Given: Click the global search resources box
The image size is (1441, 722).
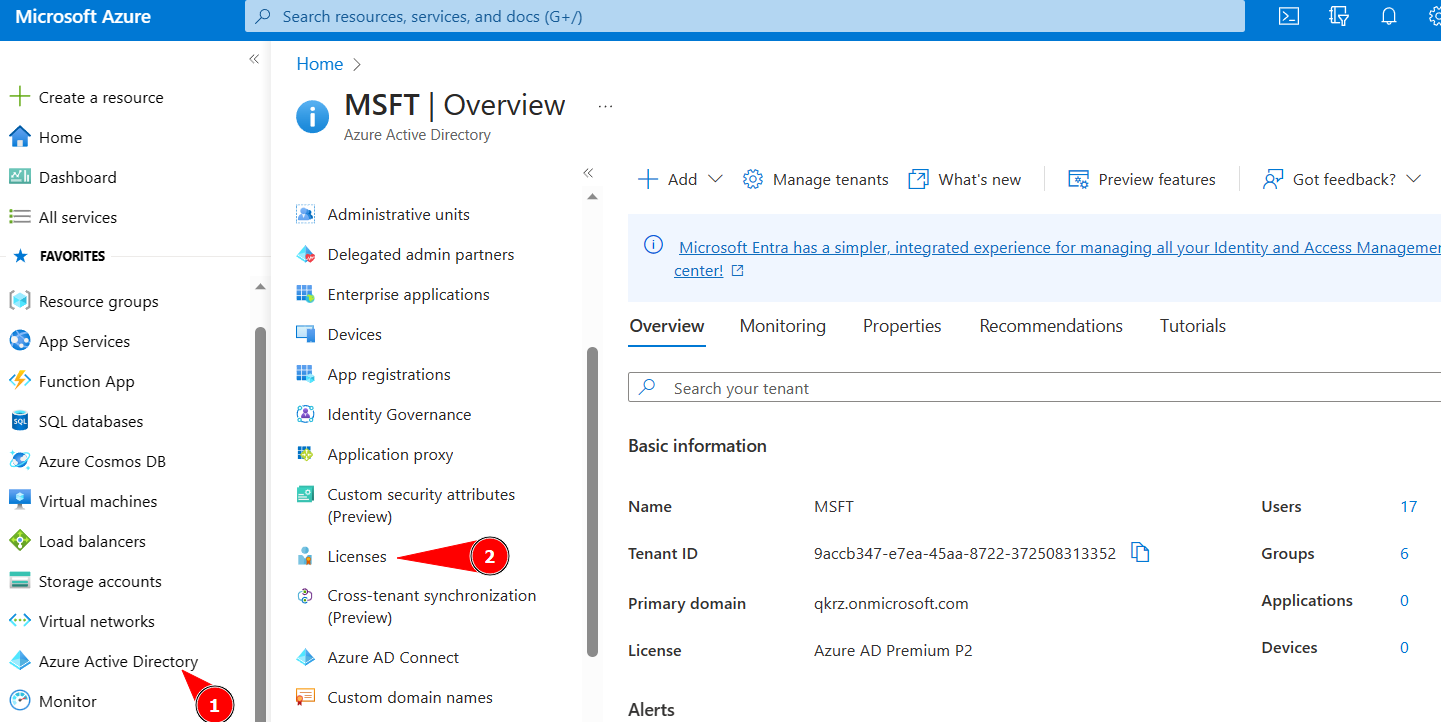Looking at the screenshot, I should tap(745, 16).
